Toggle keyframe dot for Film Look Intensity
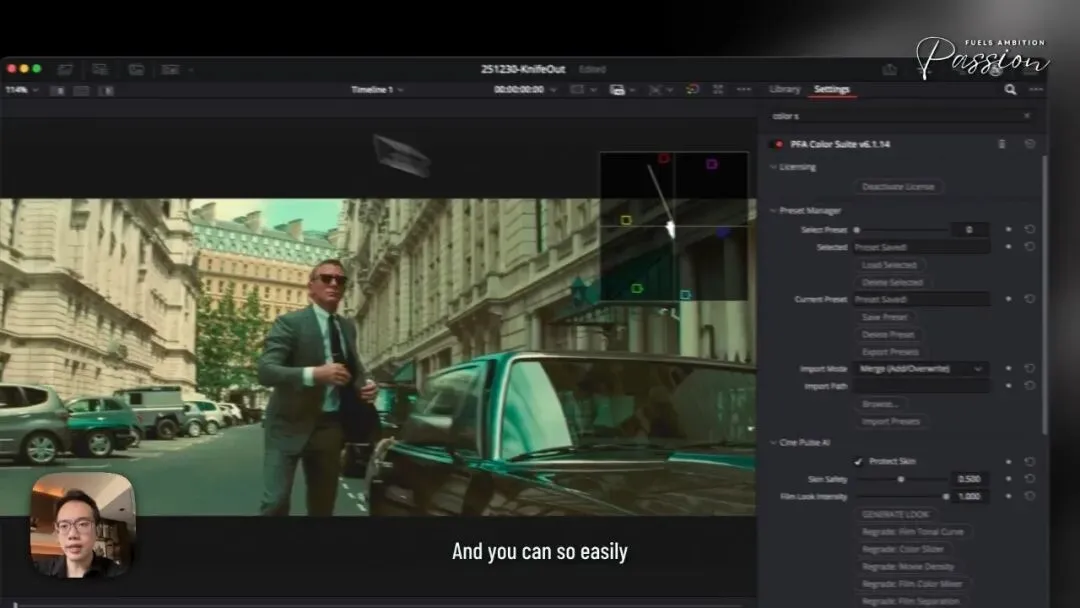Viewport: 1080px width, 608px height. point(1008,496)
